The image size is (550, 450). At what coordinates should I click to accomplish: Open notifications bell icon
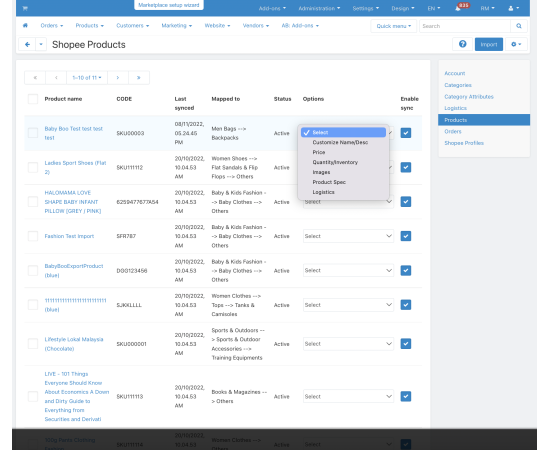(x=458, y=8)
